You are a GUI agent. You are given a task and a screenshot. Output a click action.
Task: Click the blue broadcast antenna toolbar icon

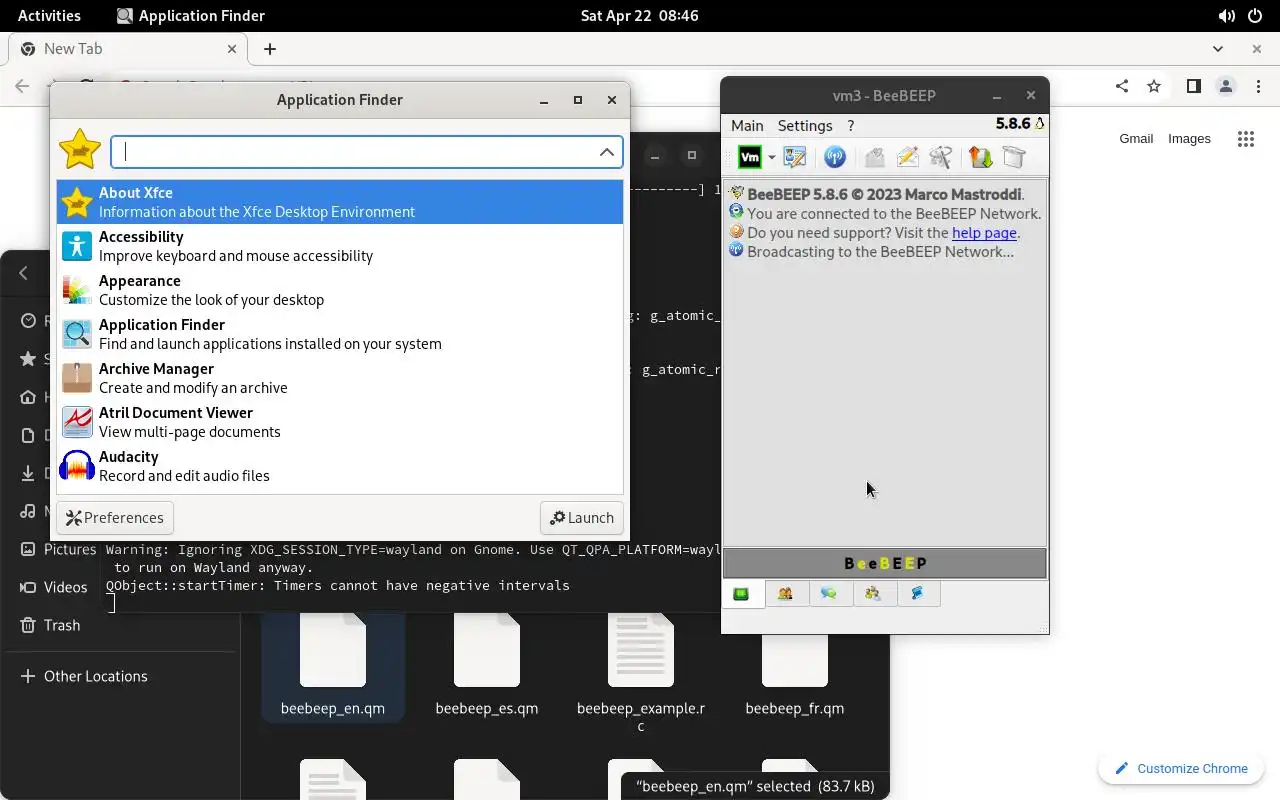tap(835, 157)
